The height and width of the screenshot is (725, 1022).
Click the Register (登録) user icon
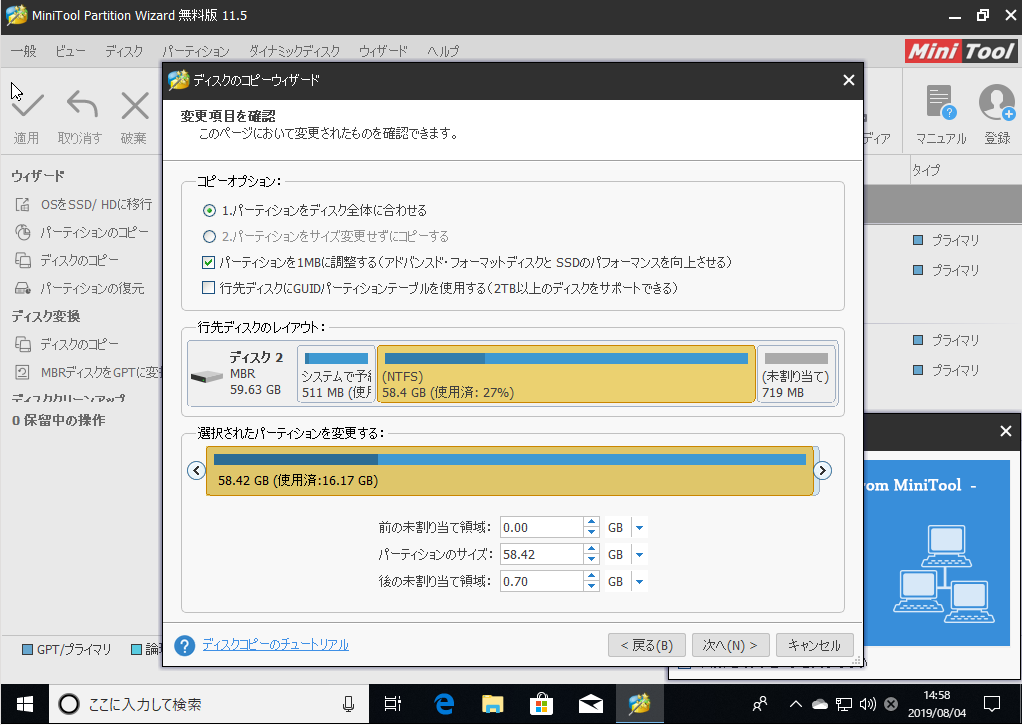point(996,103)
